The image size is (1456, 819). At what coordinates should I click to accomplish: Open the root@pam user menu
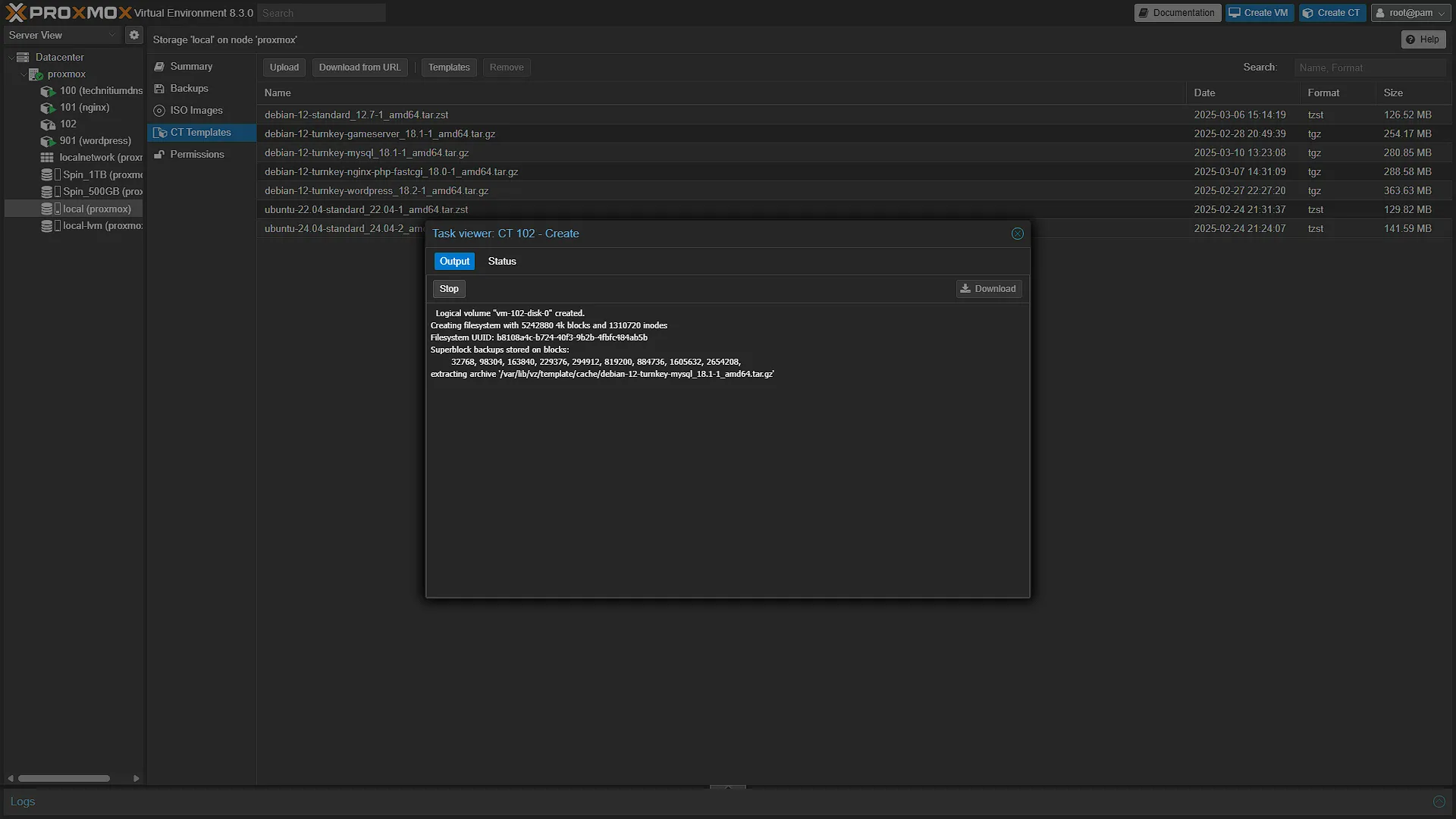click(1410, 13)
